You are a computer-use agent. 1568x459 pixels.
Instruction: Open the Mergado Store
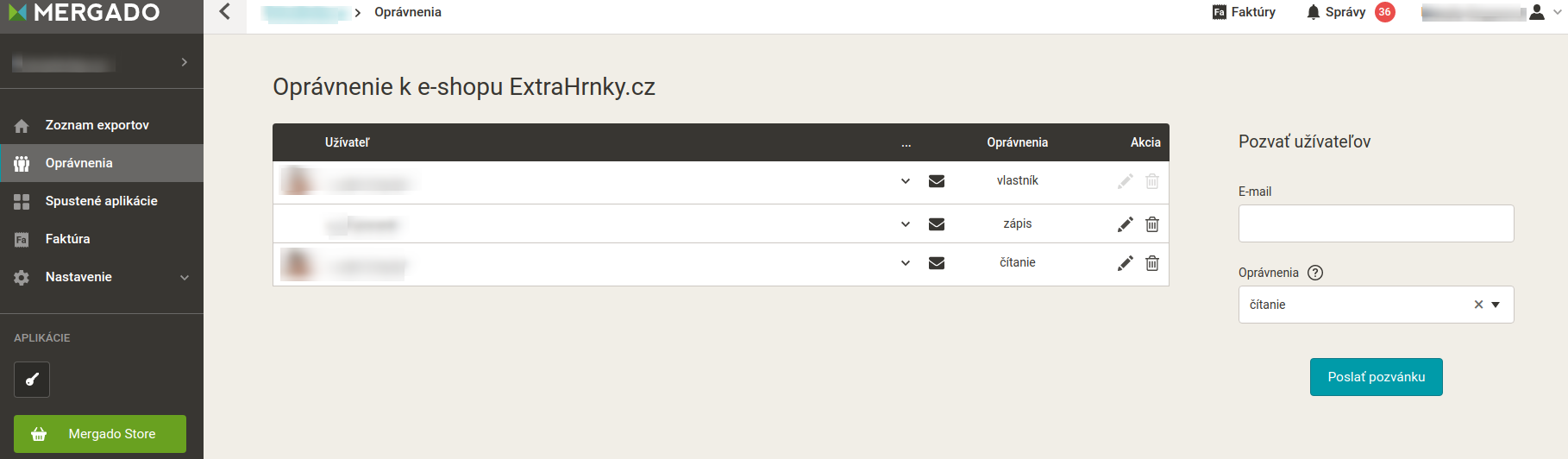tap(100, 434)
